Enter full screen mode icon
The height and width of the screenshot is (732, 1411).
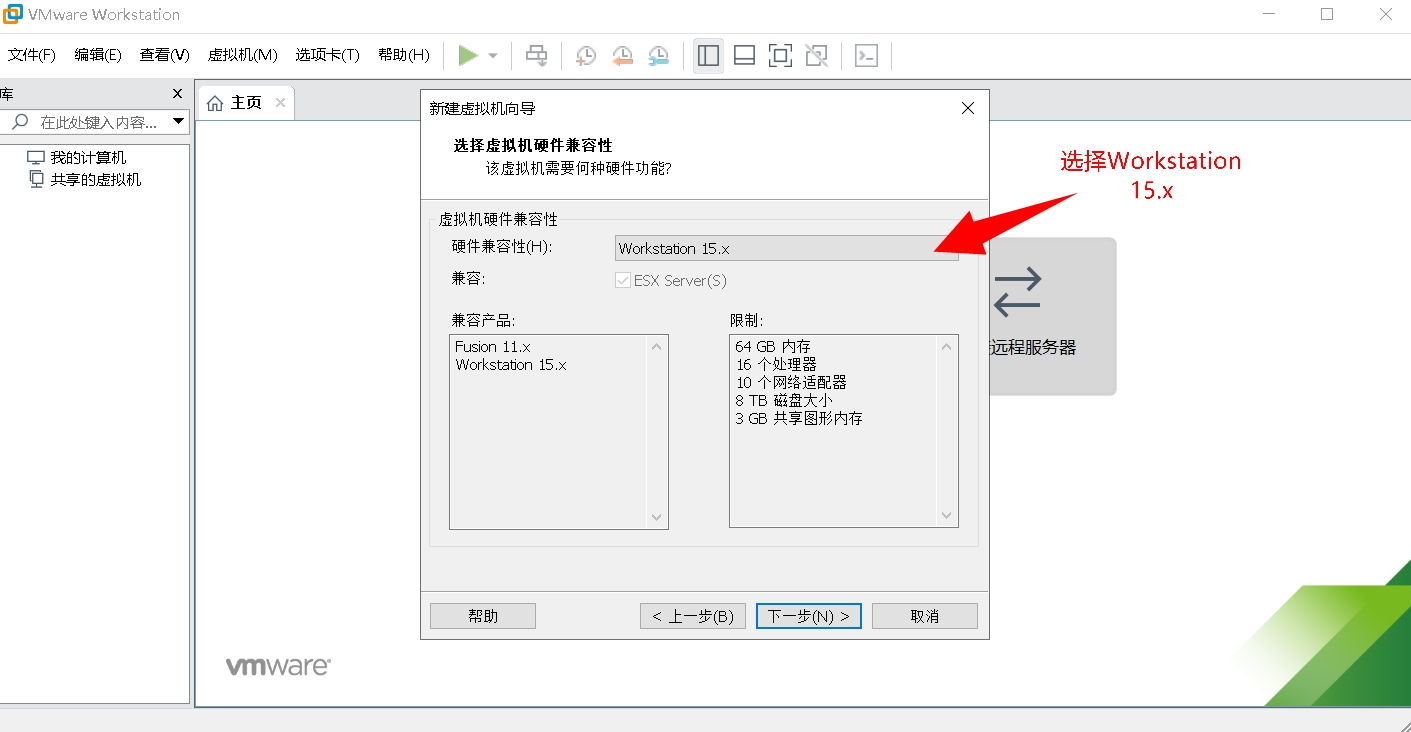(780, 56)
